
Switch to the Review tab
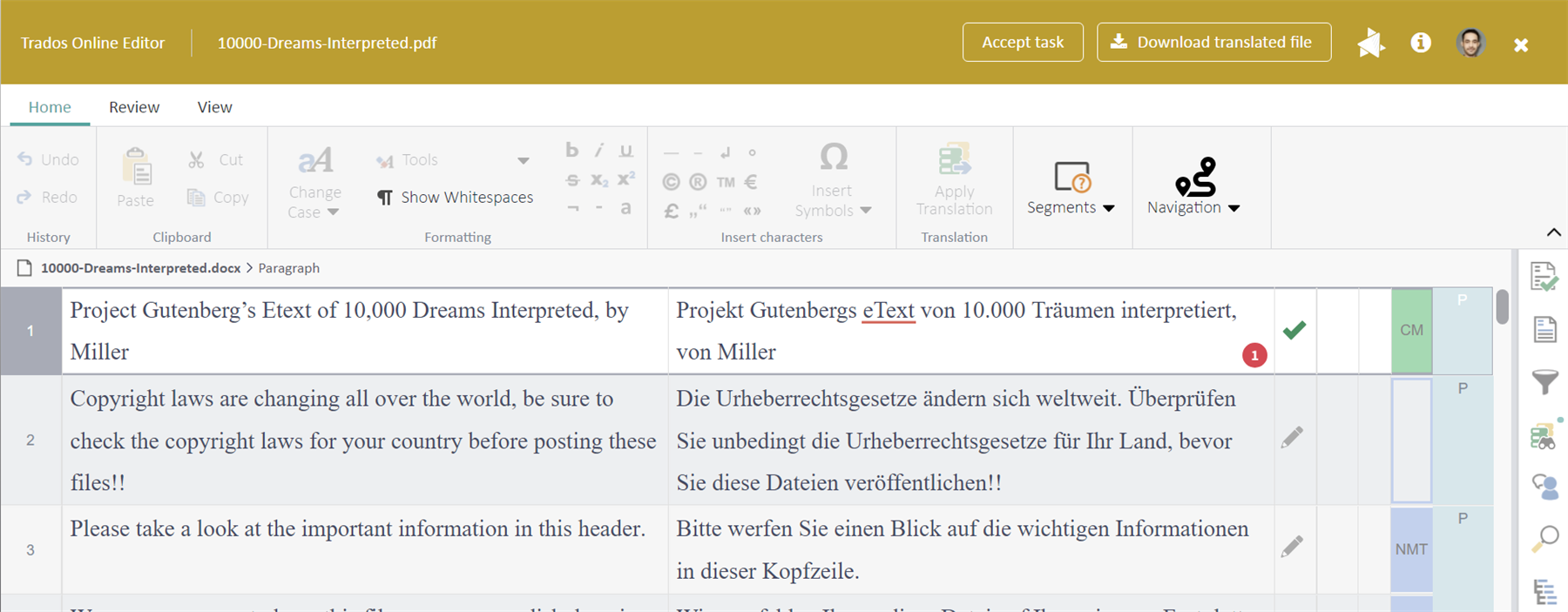134,107
